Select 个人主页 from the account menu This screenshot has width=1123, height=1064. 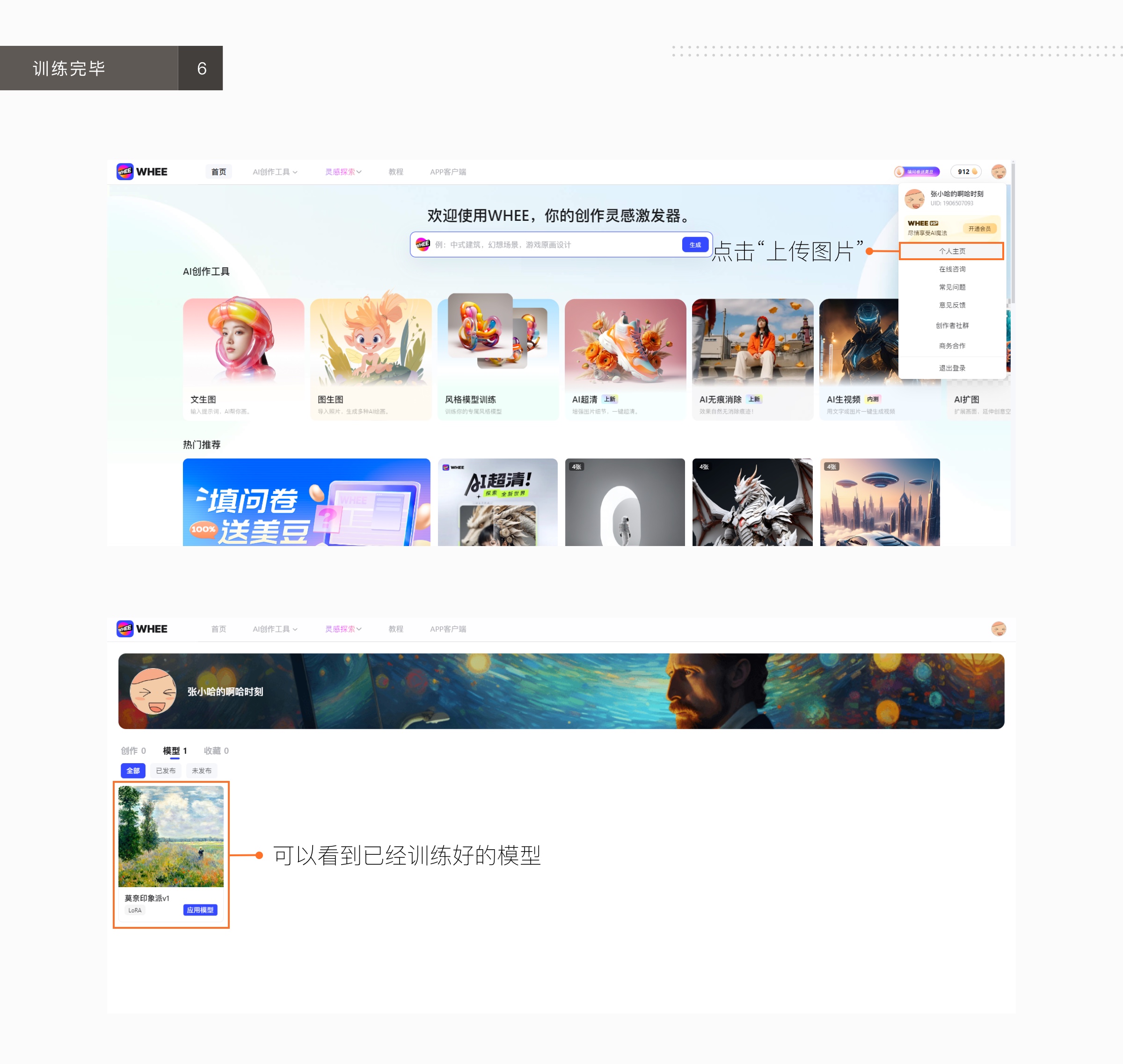952,250
